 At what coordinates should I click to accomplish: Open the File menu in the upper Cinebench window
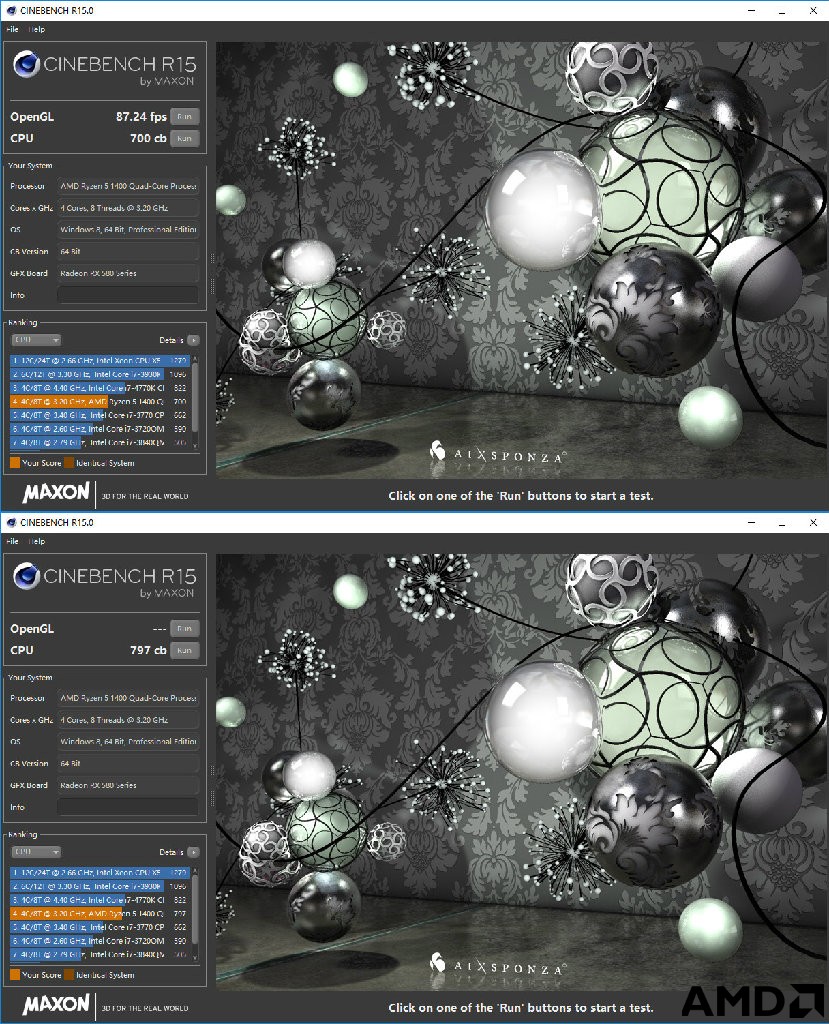coord(12,29)
